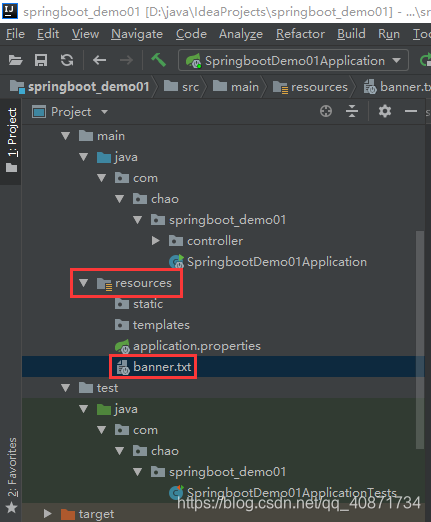Viewport: 431px width, 522px height.
Task: Click the Collapse All icon in Project panel
Action: click(x=352, y=111)
